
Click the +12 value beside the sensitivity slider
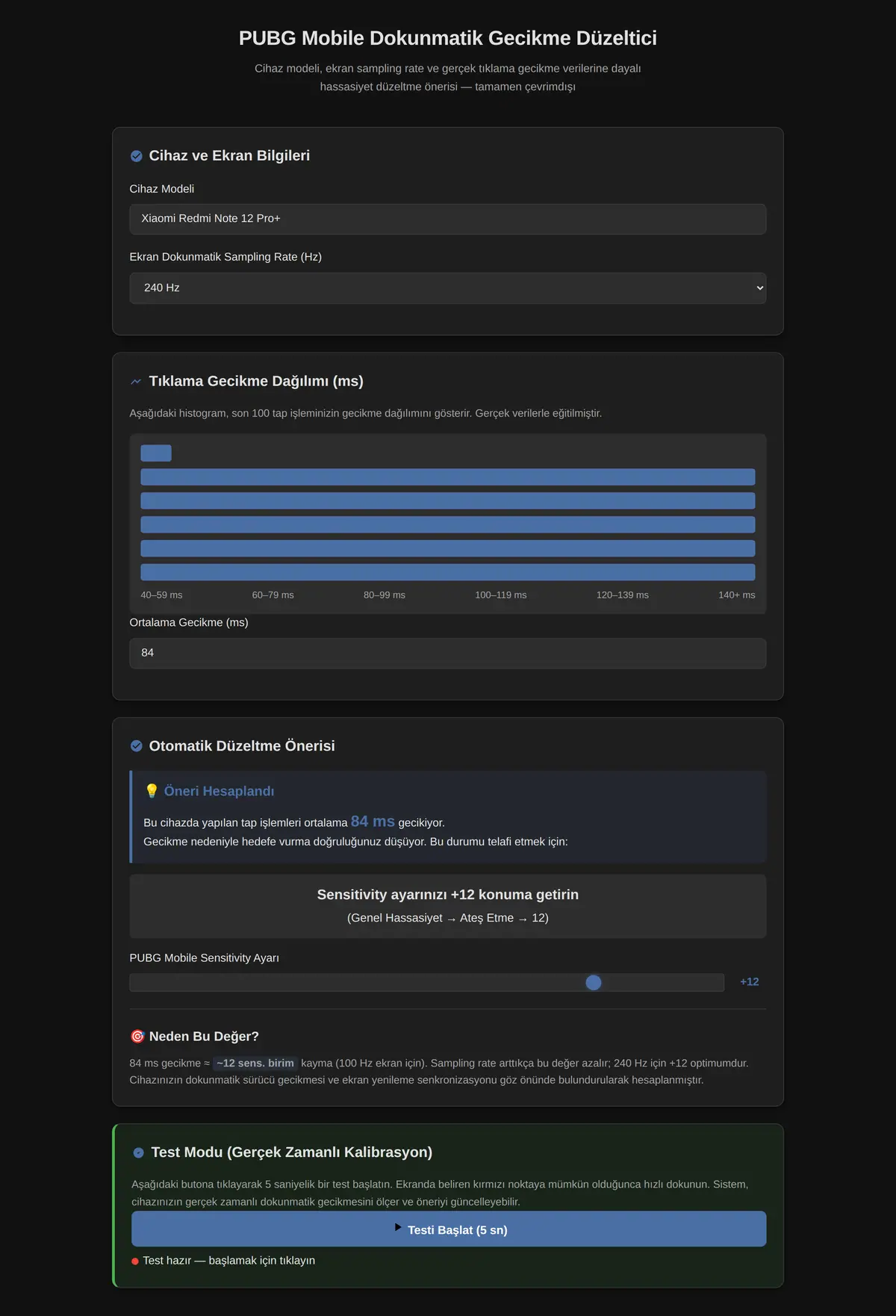point(750,982)
